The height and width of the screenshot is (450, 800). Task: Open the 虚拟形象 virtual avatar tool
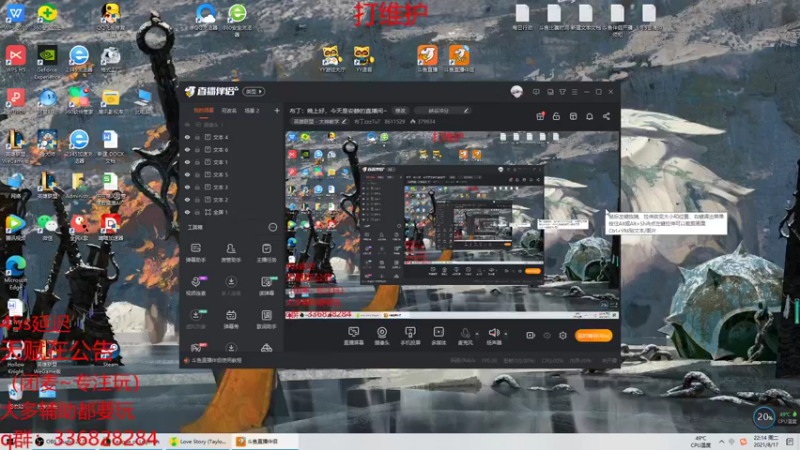click(x=195, y=319)
